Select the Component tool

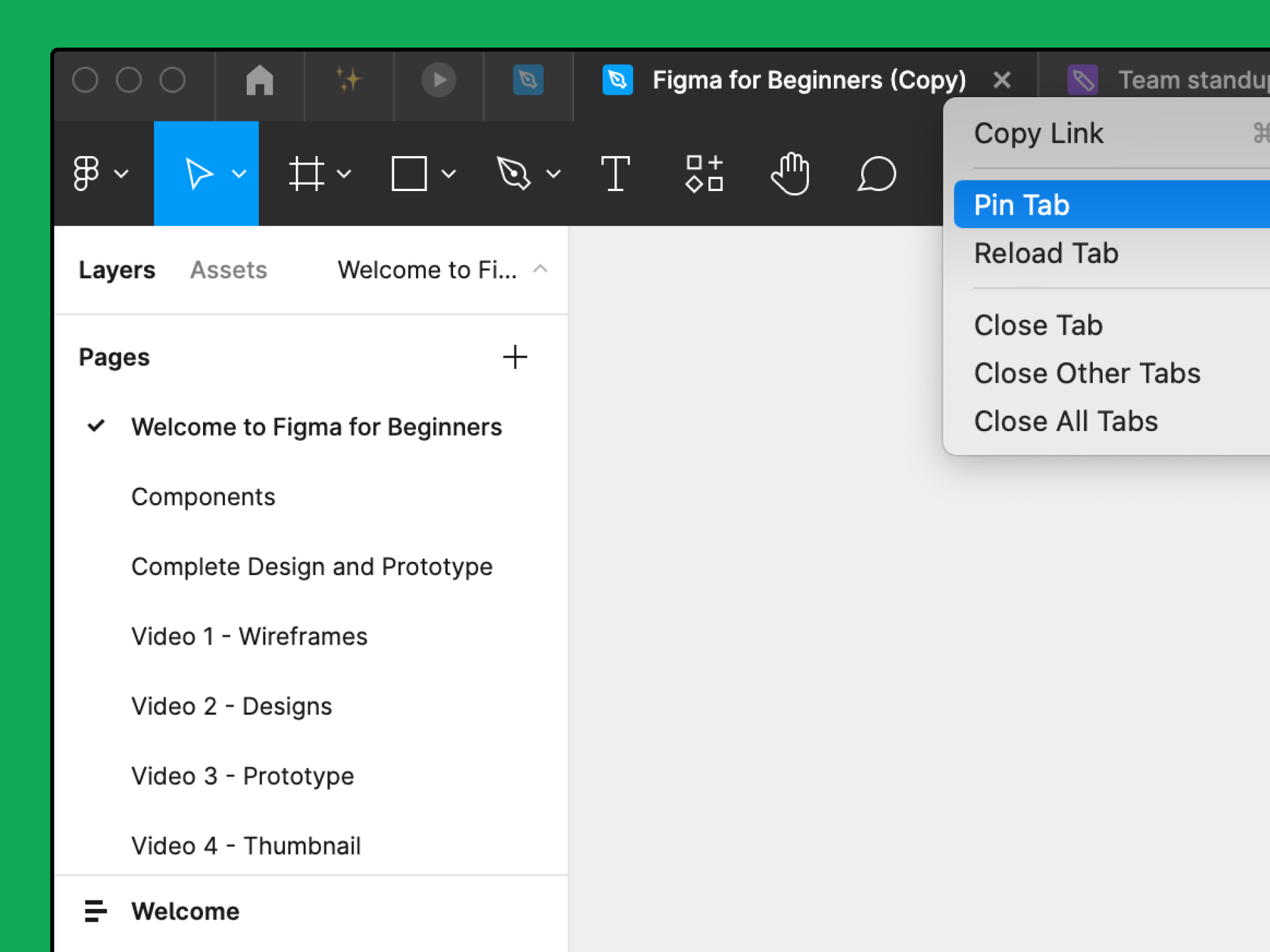pos(701,174)
